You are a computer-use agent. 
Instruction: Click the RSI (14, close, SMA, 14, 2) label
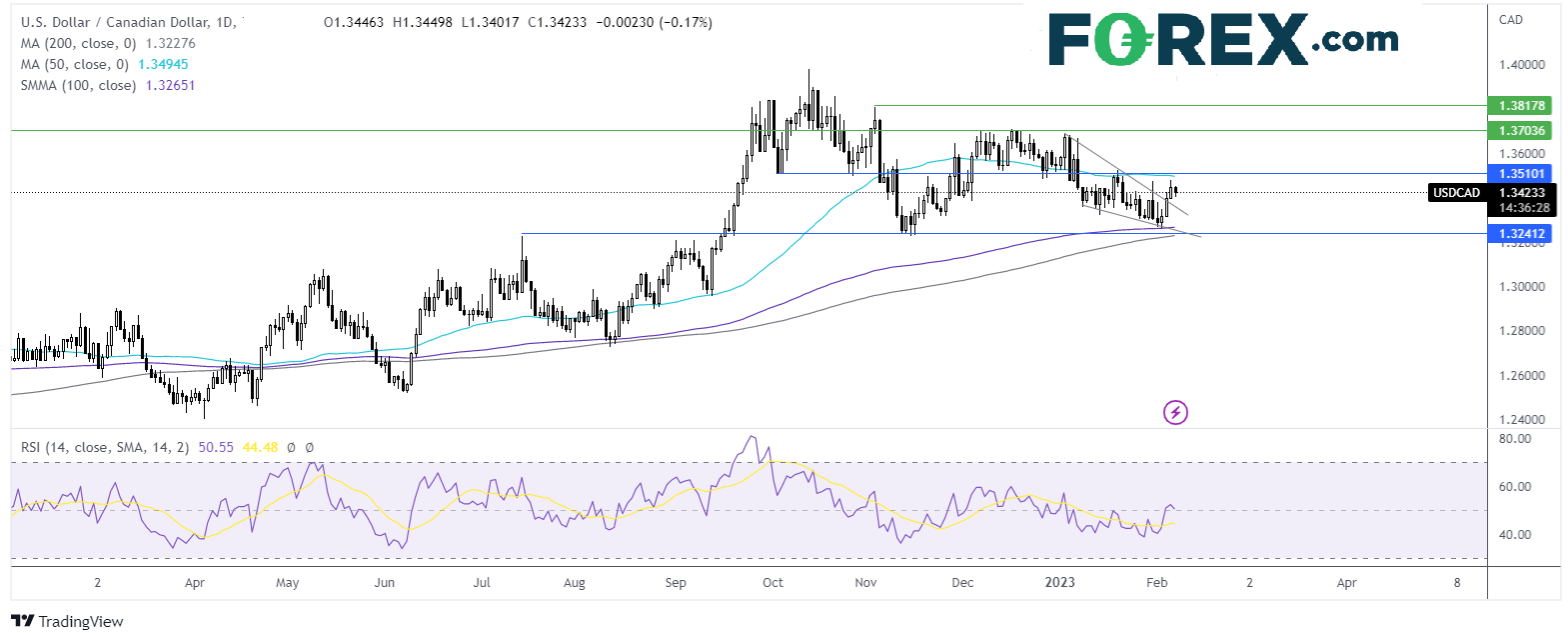pyautogui.click(x=105, y=447)
